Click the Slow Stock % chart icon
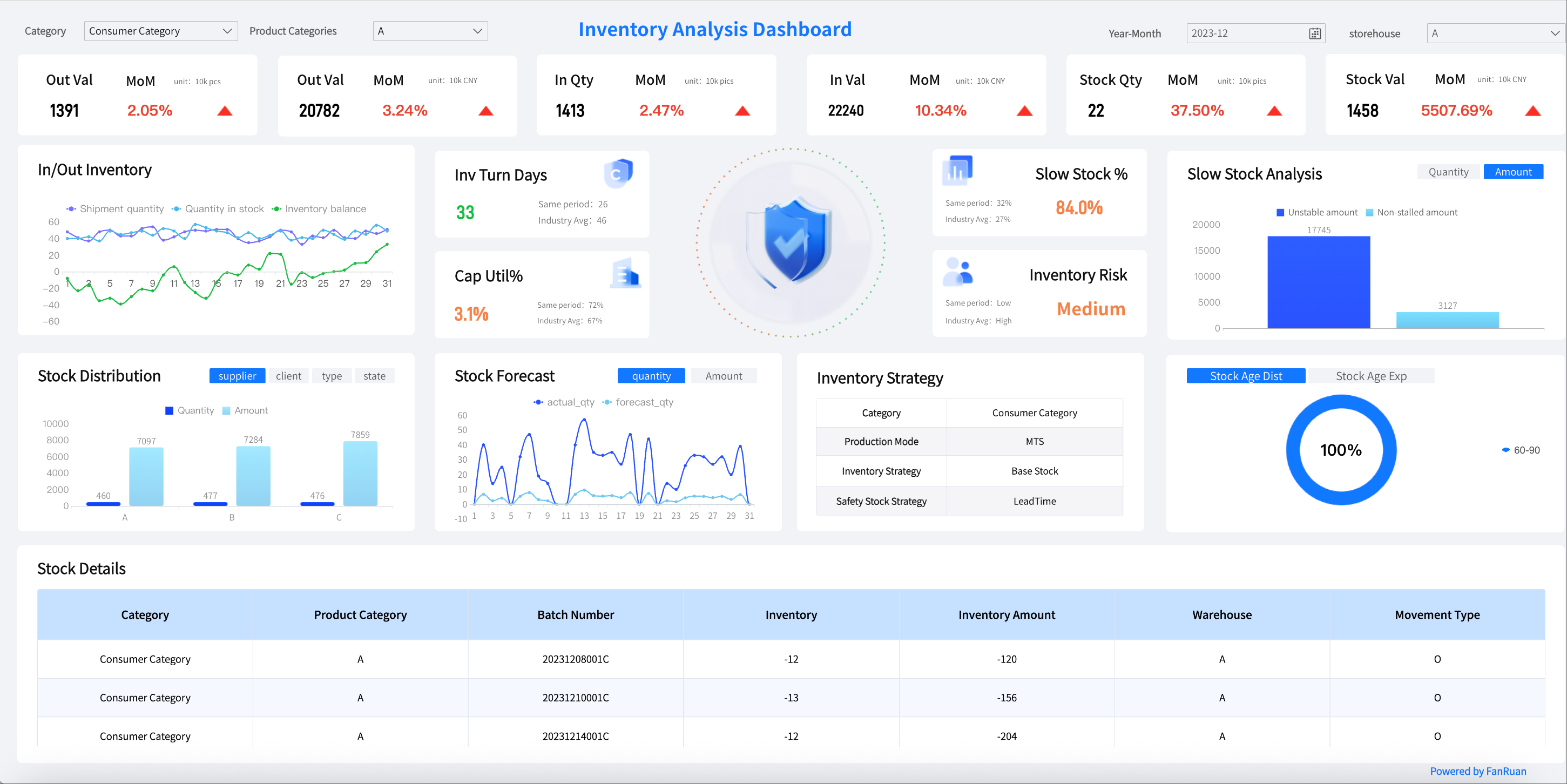Image resolution: width=1567 pixels, height=784 pixels. 957,170
